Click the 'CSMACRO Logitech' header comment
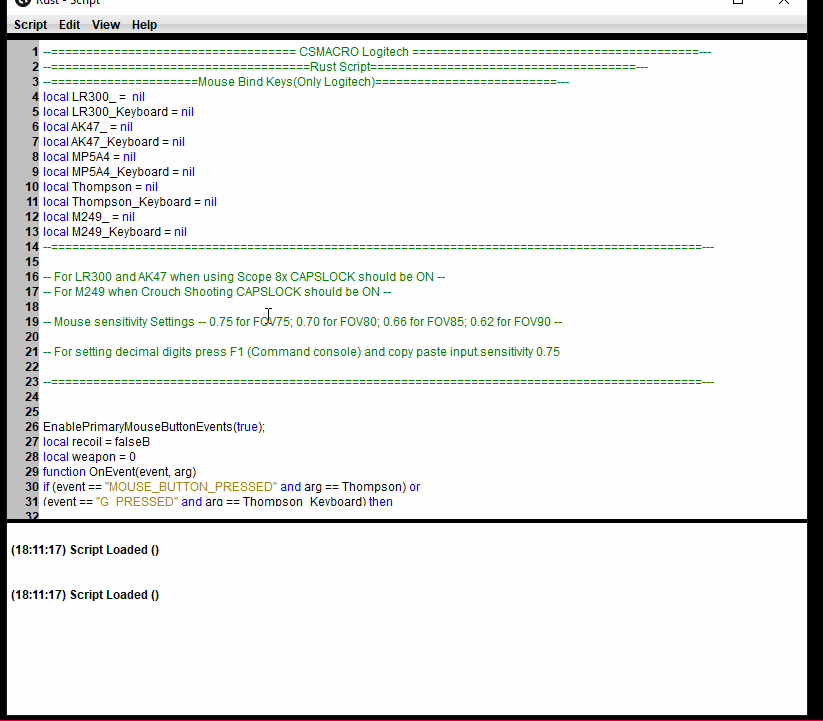The image size is (823, 721). point(377,52)
